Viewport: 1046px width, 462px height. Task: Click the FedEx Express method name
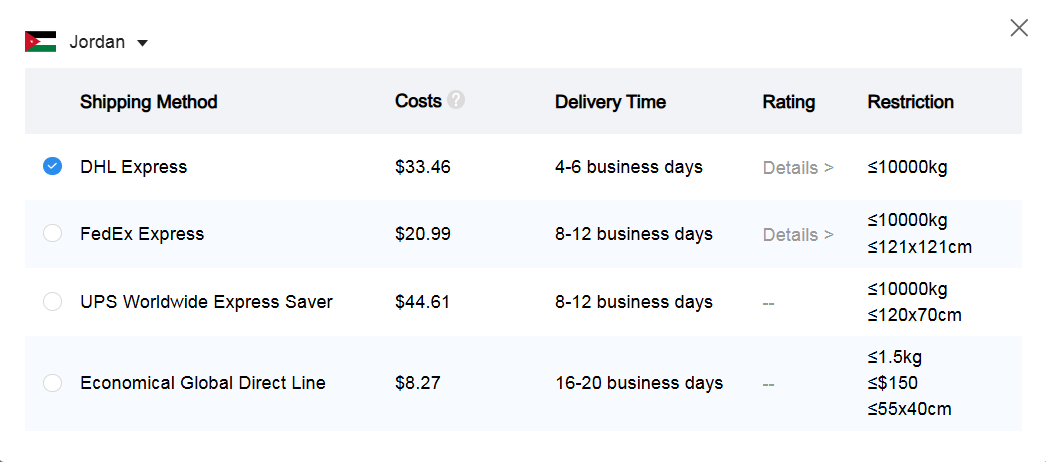pyautogui.click(x=142, y=234)
